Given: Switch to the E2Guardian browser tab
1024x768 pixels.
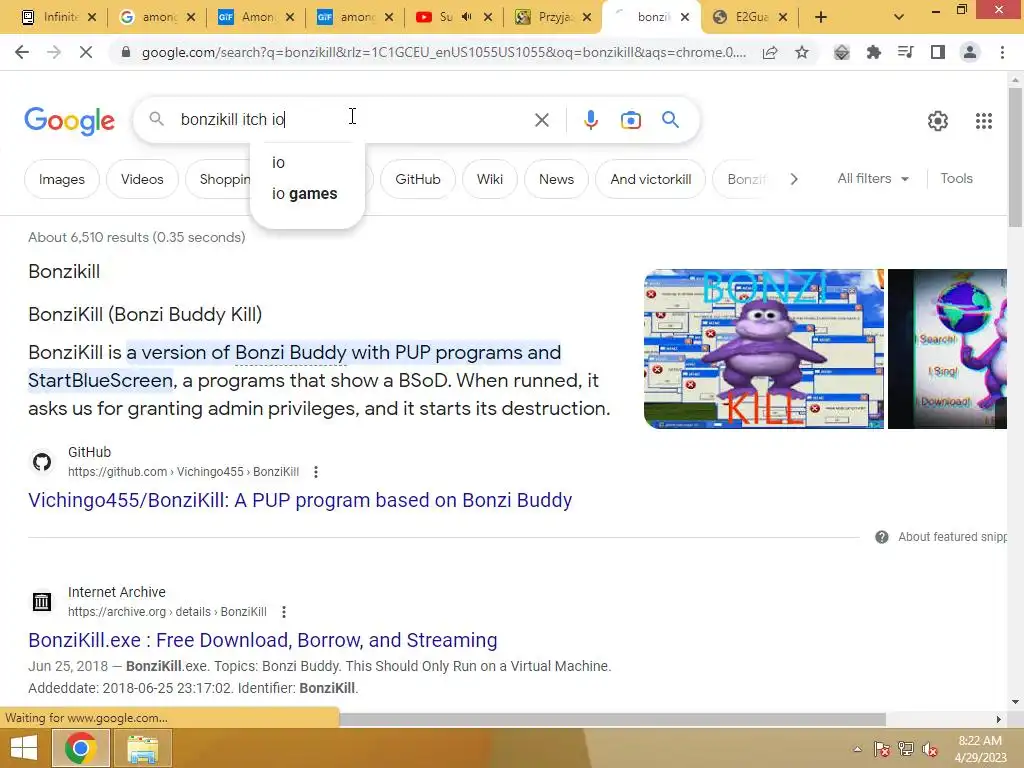Looking at the screenshot, I should tap(750, 17).
